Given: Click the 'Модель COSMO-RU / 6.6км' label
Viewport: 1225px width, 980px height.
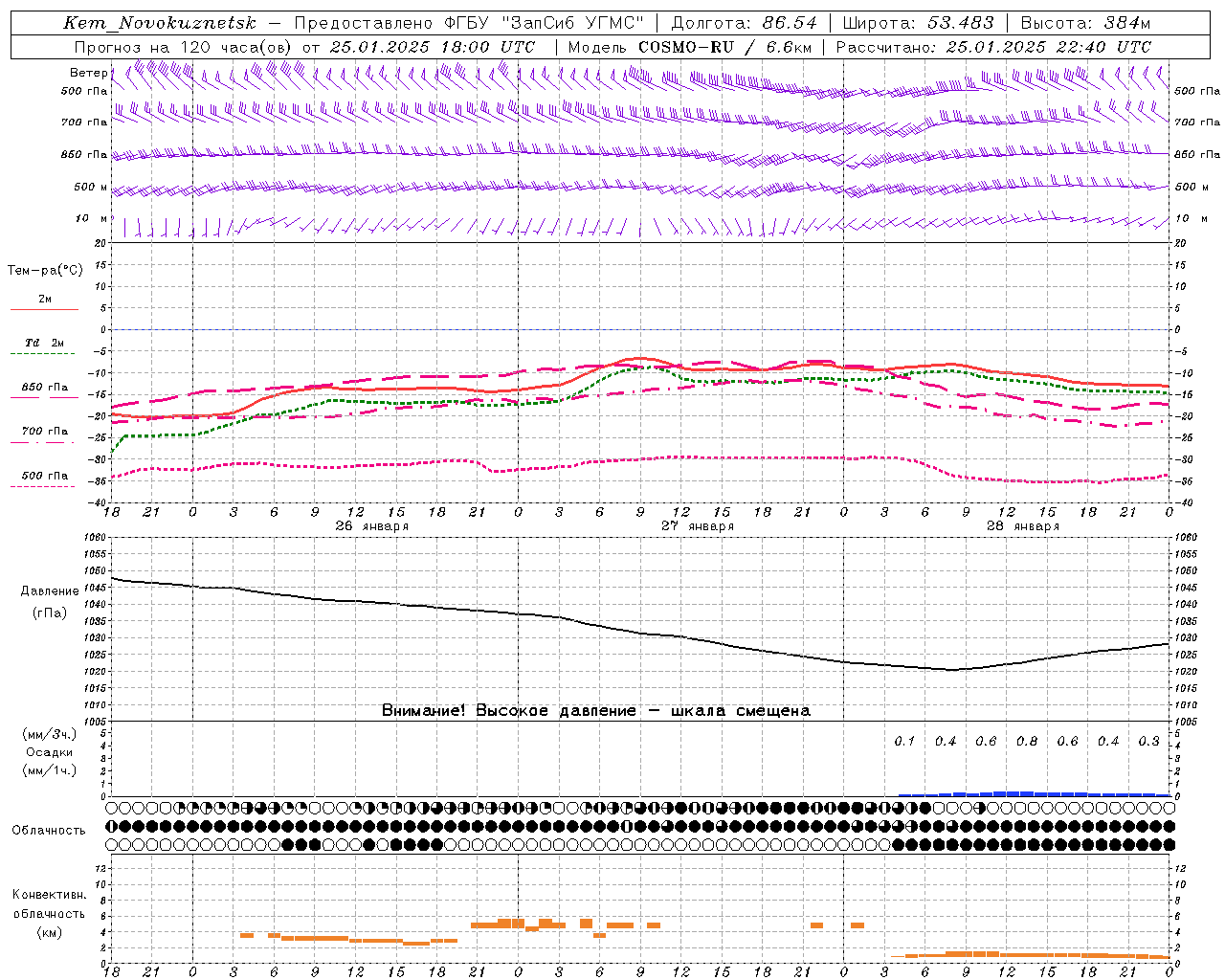Looking at the screenshot, I should 690,47.
